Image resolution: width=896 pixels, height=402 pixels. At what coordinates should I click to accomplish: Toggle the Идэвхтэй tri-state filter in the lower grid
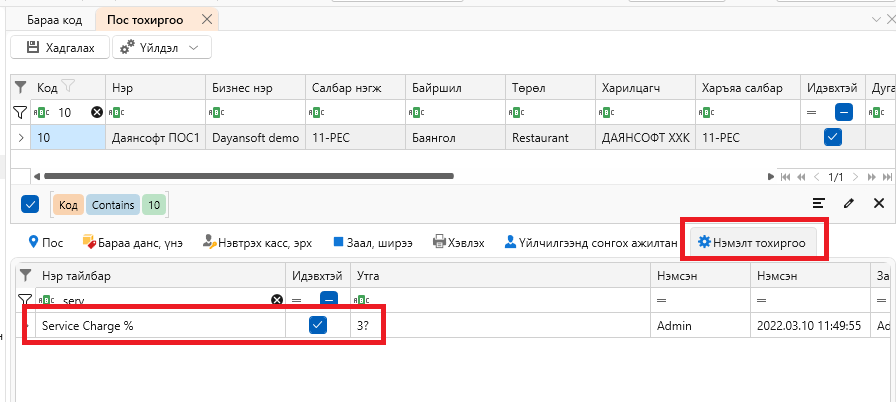click(329, 299)
